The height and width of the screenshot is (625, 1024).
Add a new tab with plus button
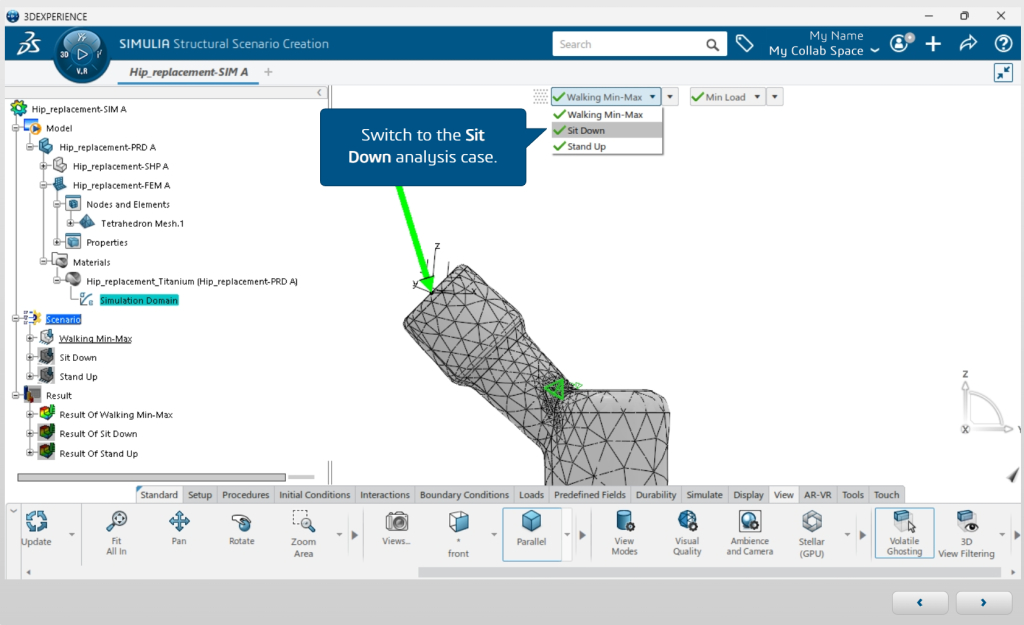(x=268, y=72)
